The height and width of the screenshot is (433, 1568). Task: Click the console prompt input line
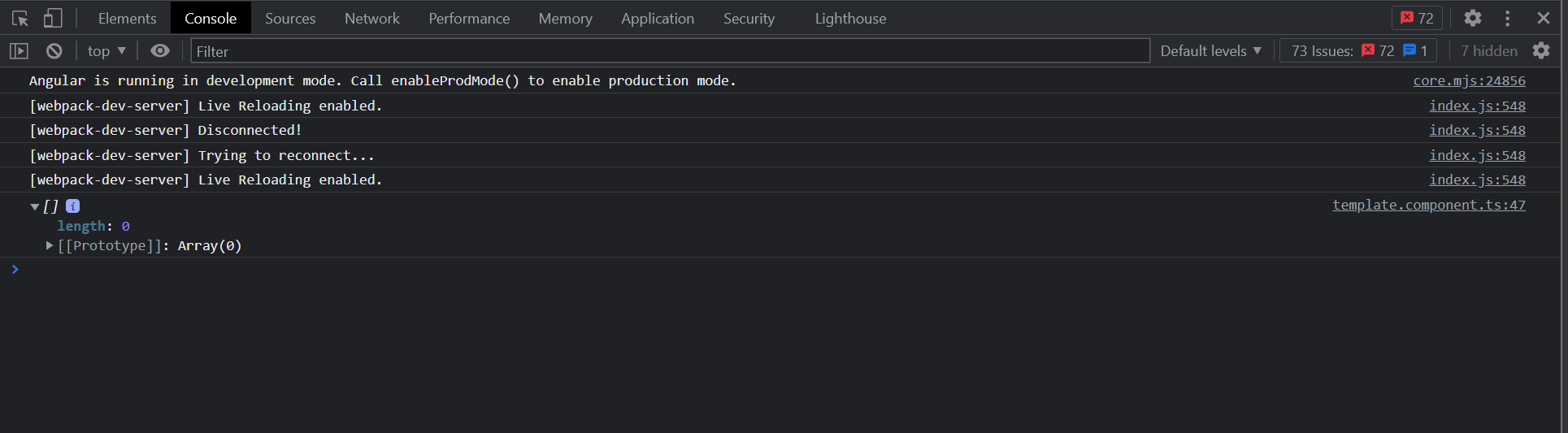[780, 269]
